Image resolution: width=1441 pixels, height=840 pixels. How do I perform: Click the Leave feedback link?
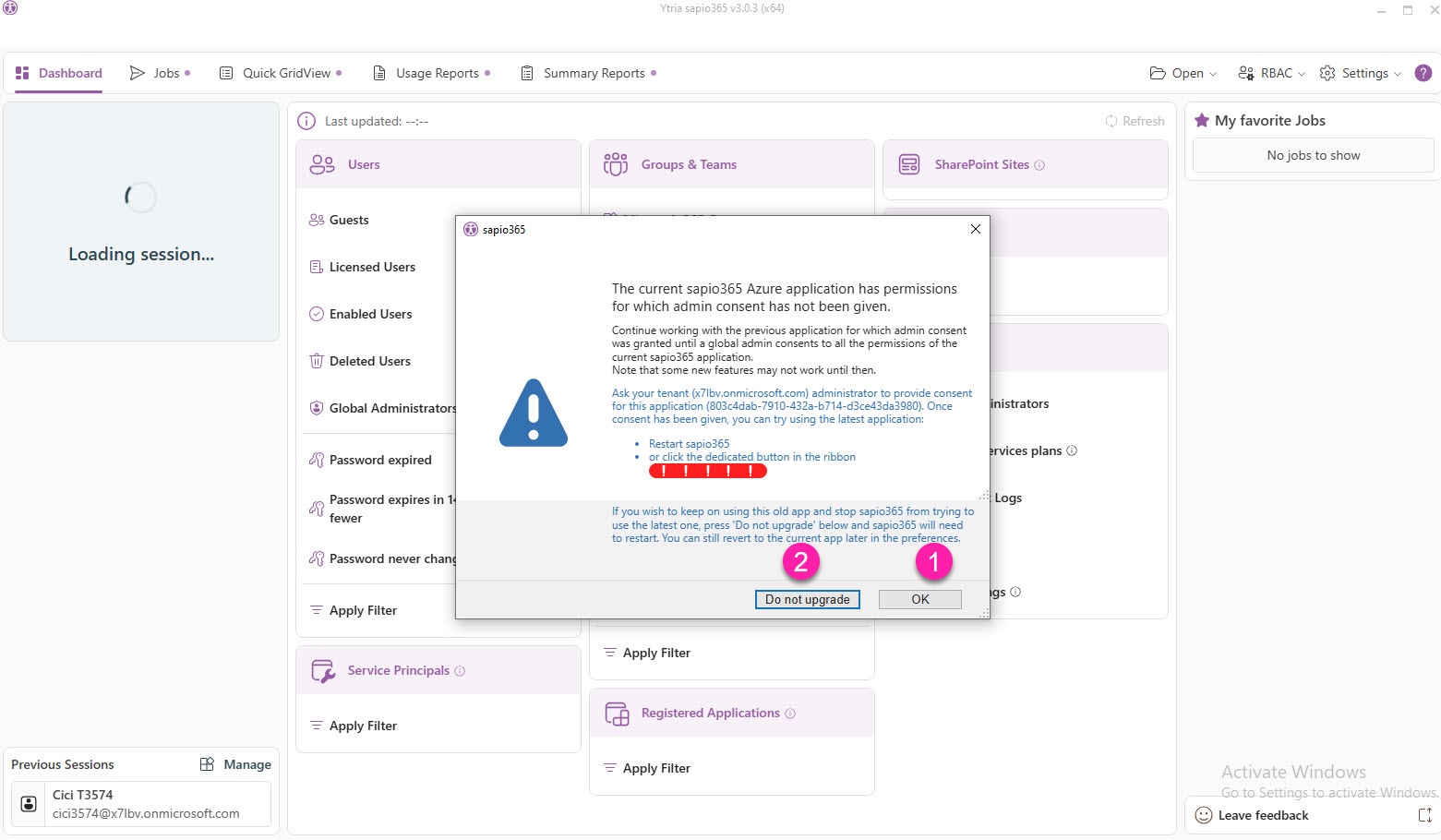[x=1262, y=815]
